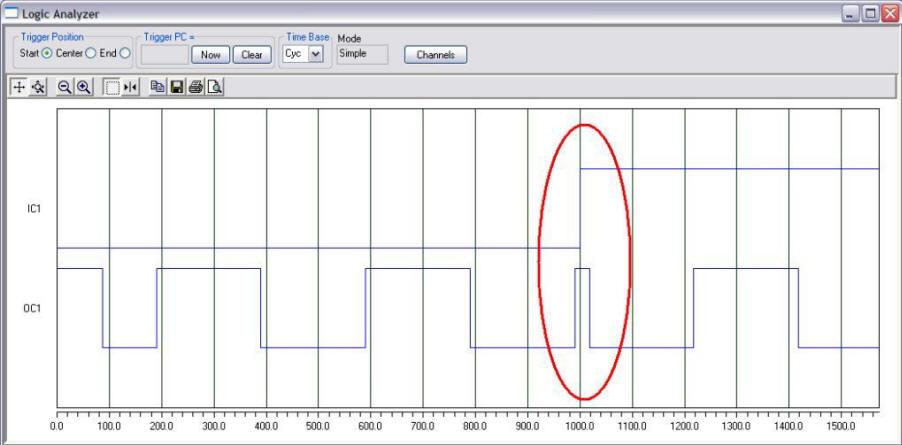Click the Mode field showing Simple
902x445 pixels.
coord(361,54)
